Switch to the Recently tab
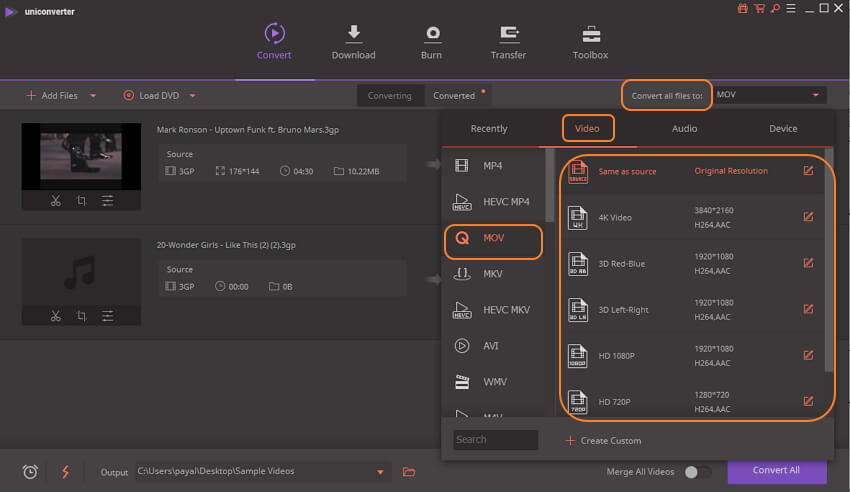This screenshot has height=492, width=850. coord(489,128)
